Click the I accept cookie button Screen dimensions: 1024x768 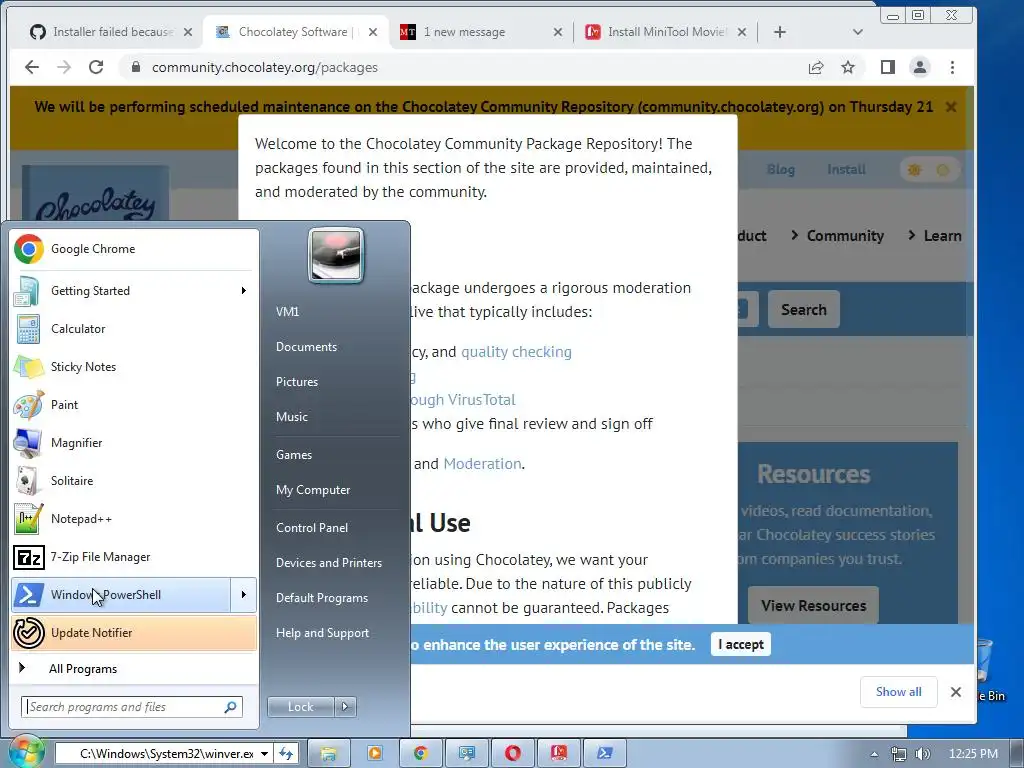pos(741,645)
